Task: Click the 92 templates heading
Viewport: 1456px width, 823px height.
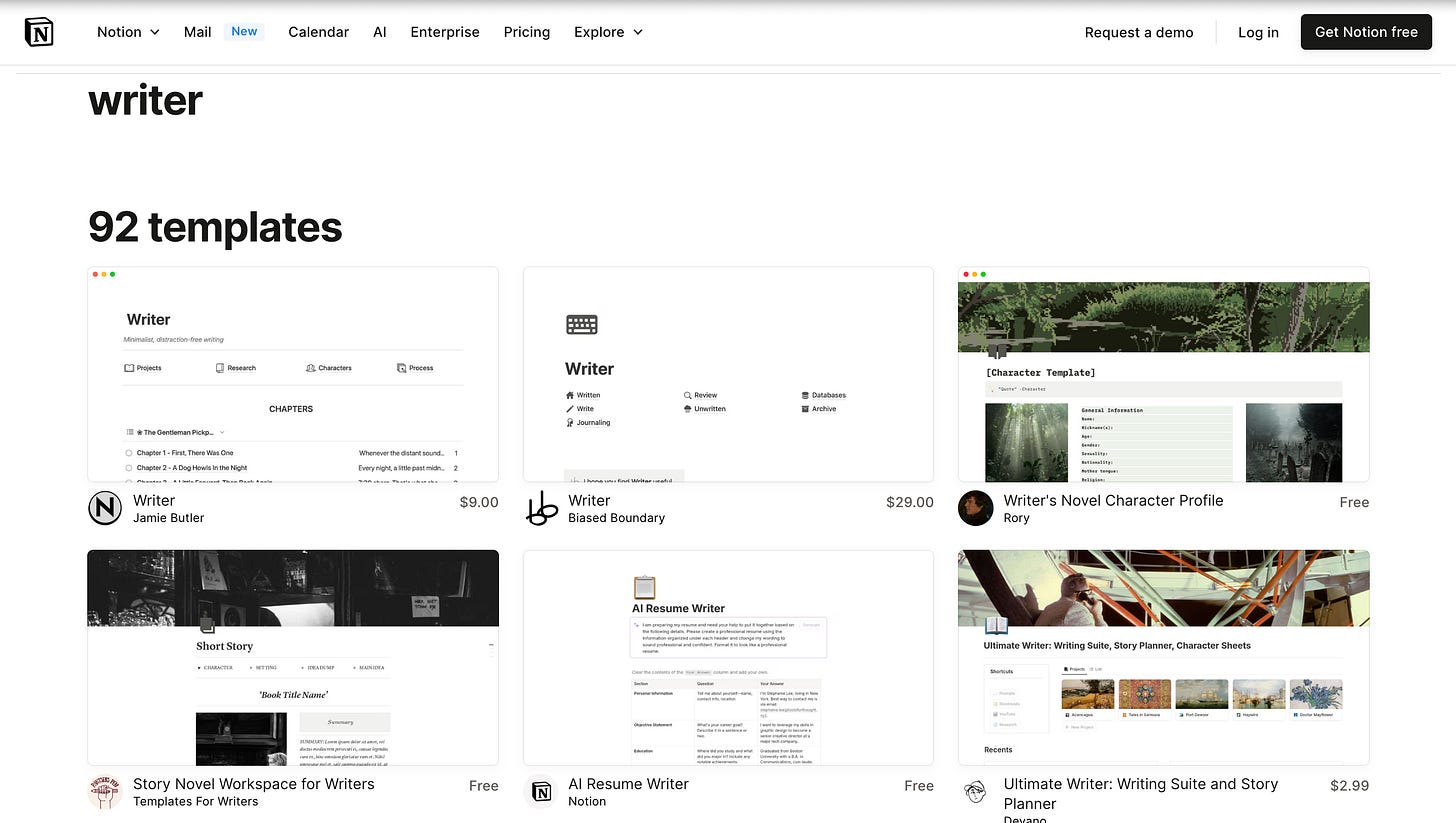Action: 215,227
